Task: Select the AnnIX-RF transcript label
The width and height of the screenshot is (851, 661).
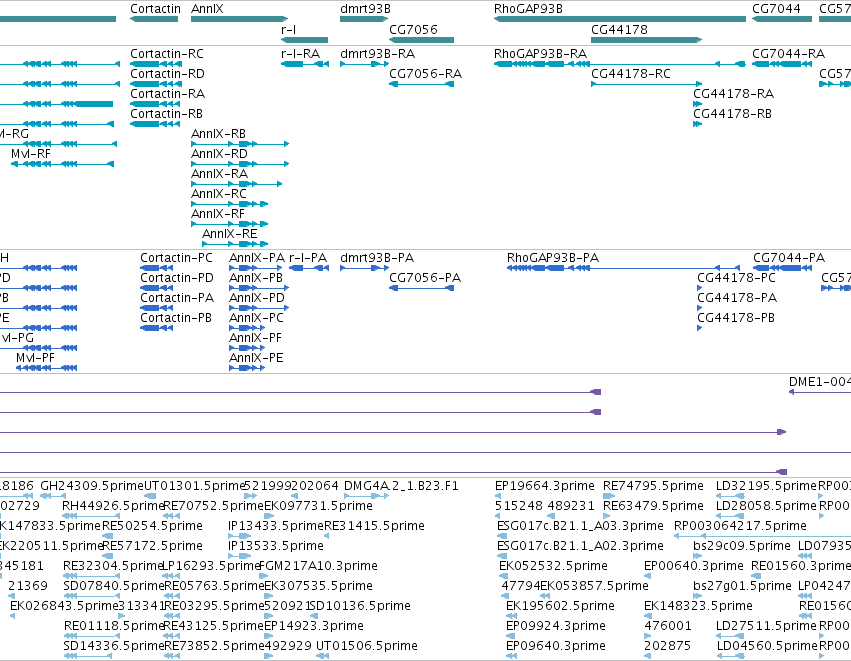Action: [218, 214]
